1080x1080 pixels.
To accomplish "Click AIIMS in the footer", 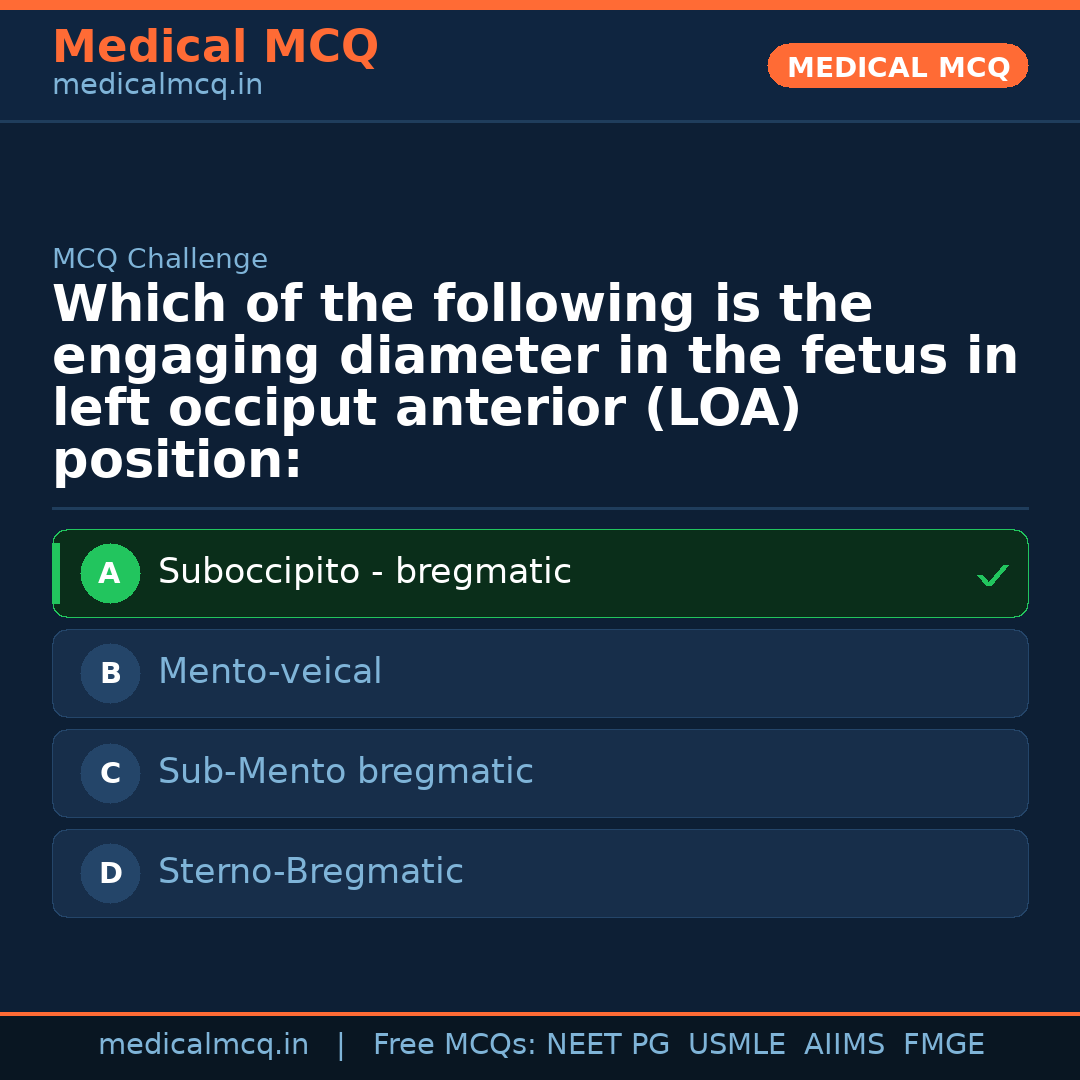I will click(x=845, y=1043).
